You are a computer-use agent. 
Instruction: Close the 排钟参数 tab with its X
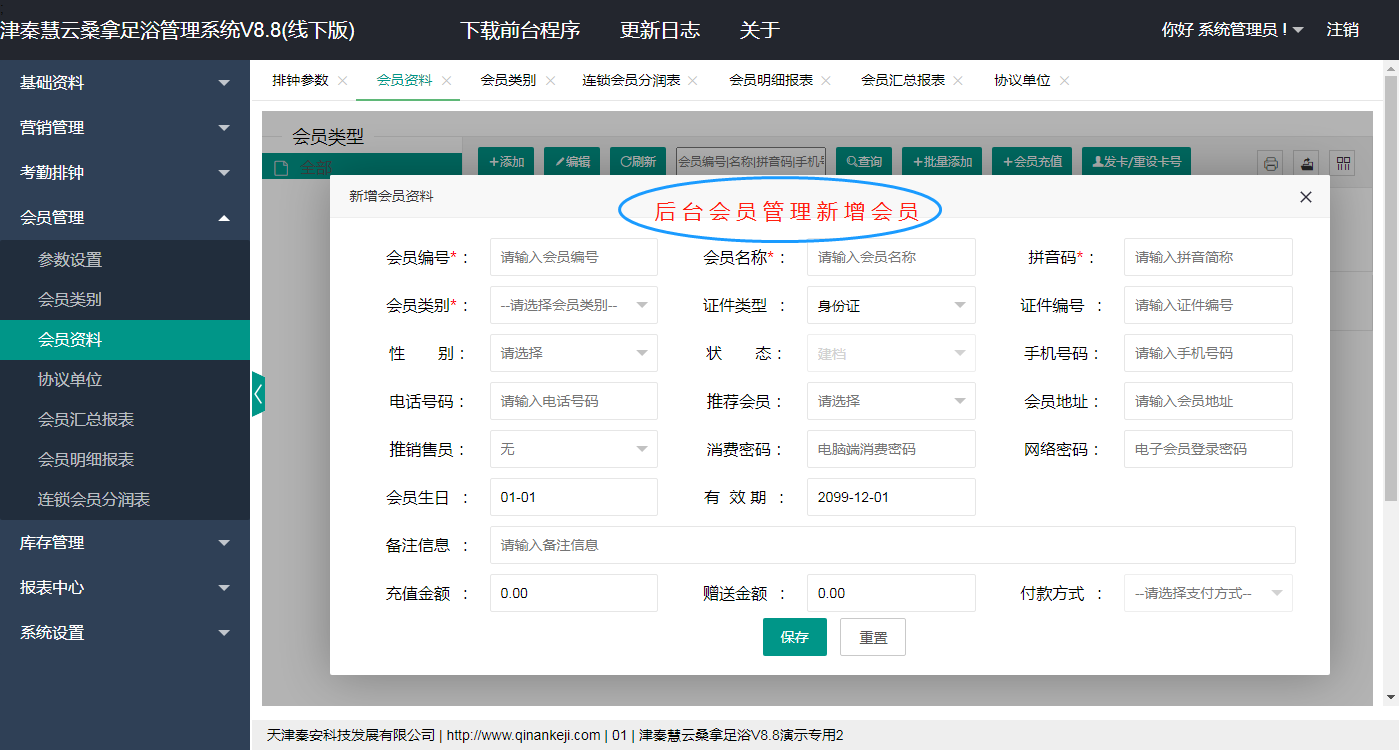(x=343, y=81)
